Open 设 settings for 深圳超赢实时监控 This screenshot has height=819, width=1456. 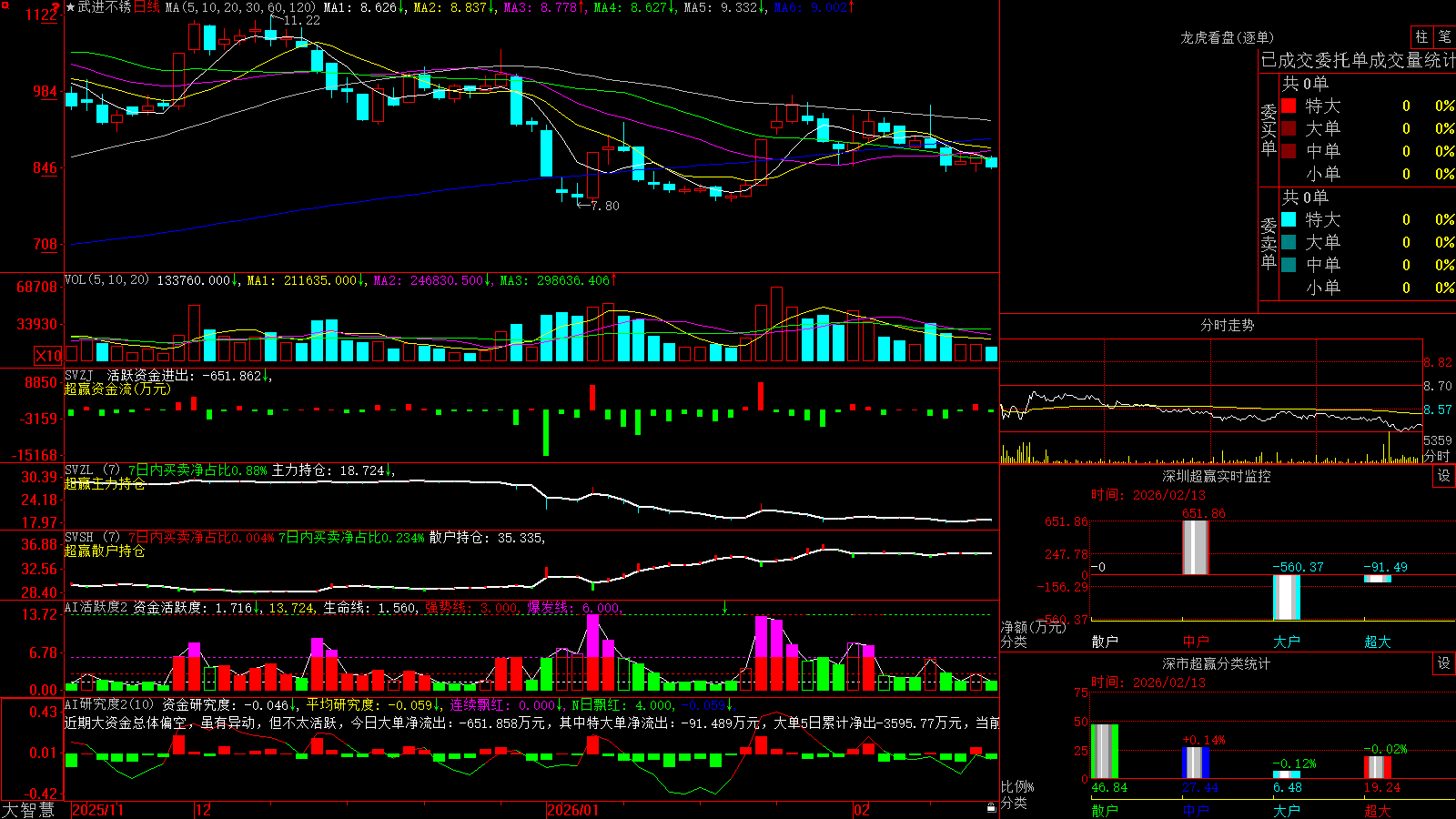[x=1444, y=476]
